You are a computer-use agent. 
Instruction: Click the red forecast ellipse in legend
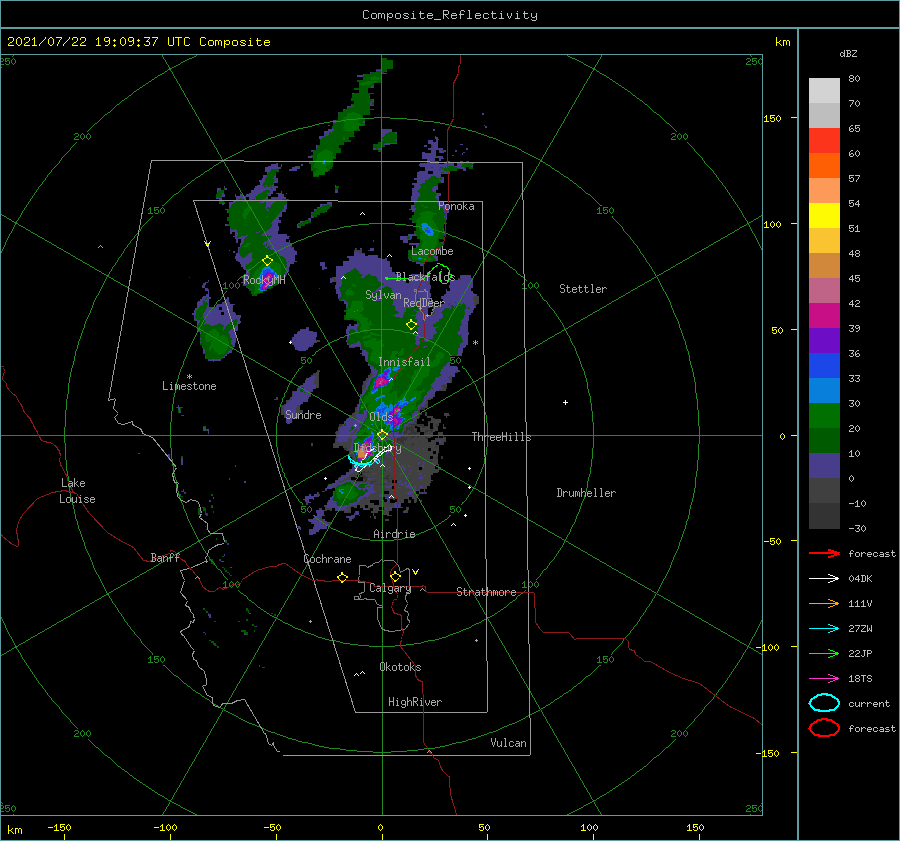[x=824, y=728]
